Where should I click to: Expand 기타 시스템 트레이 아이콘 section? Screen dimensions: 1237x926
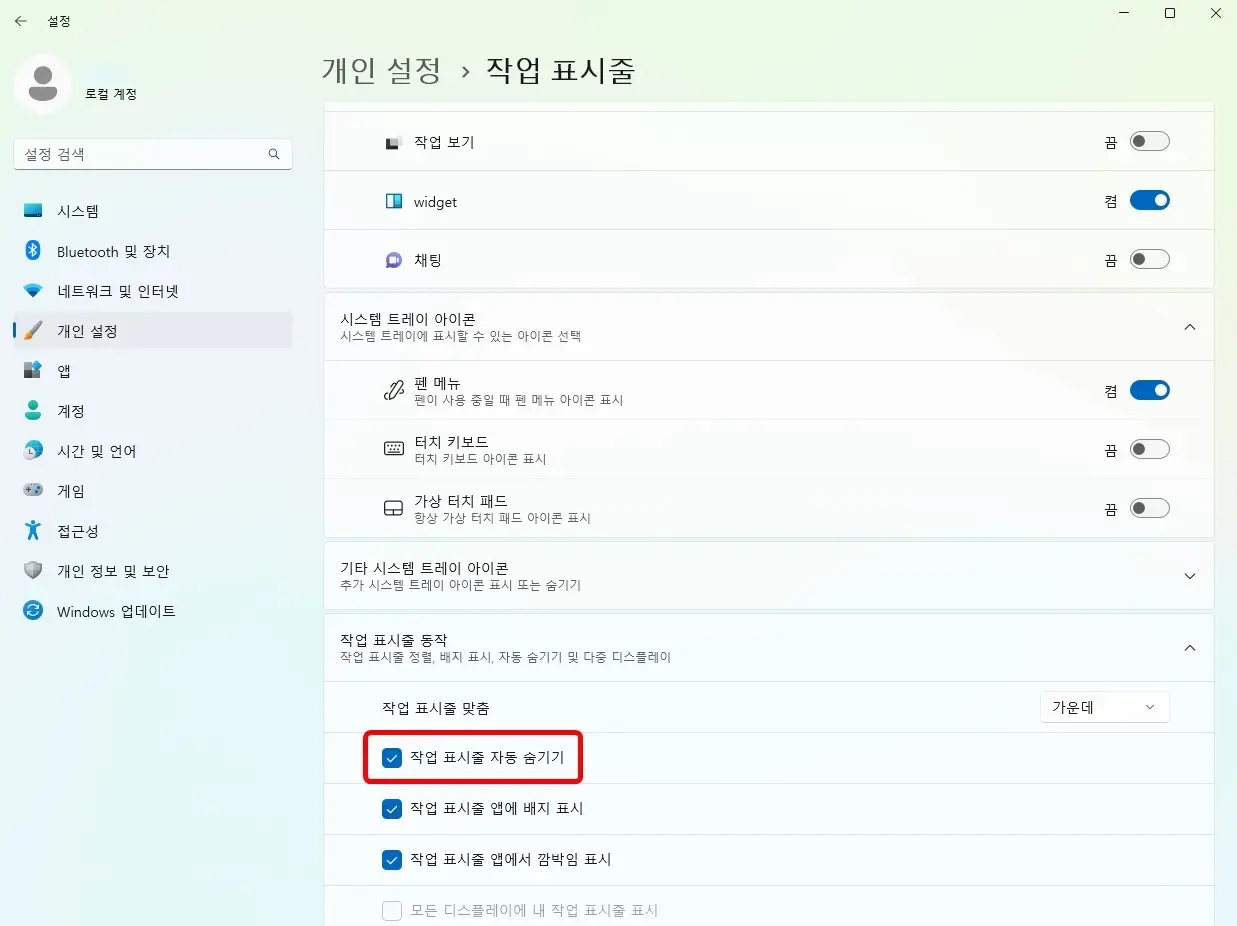pyautogui.click(x=1190, y=576)
